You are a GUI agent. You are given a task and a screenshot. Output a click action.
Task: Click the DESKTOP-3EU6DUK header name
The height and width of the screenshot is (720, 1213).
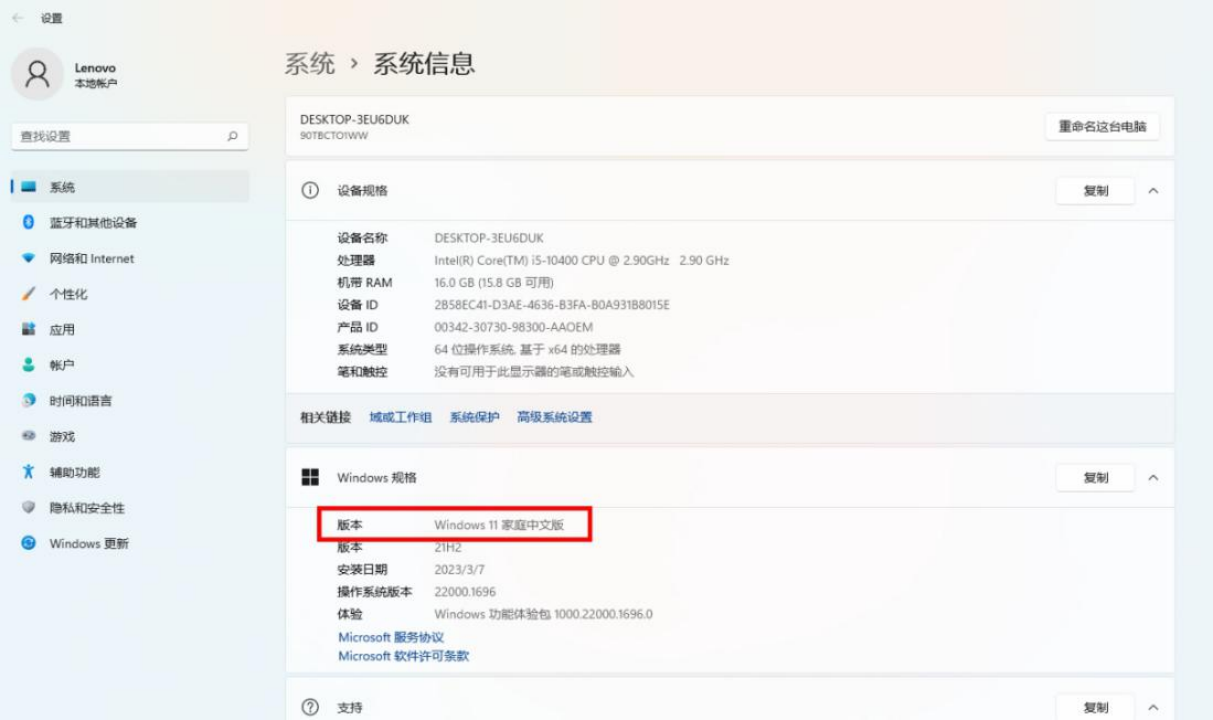tap(354, 119)
